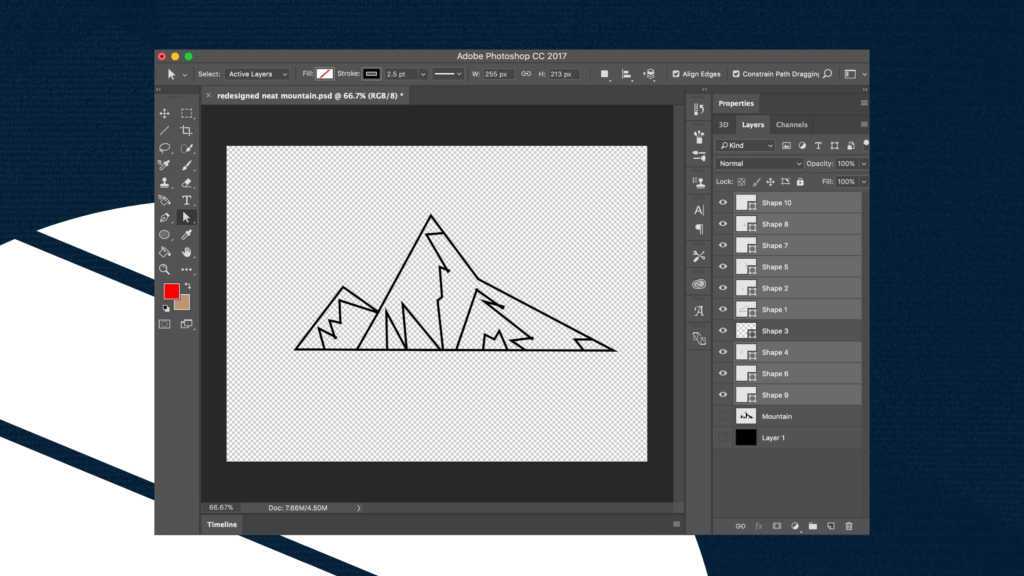Open the layer Opacity dropdown arrow

(864, 164)
